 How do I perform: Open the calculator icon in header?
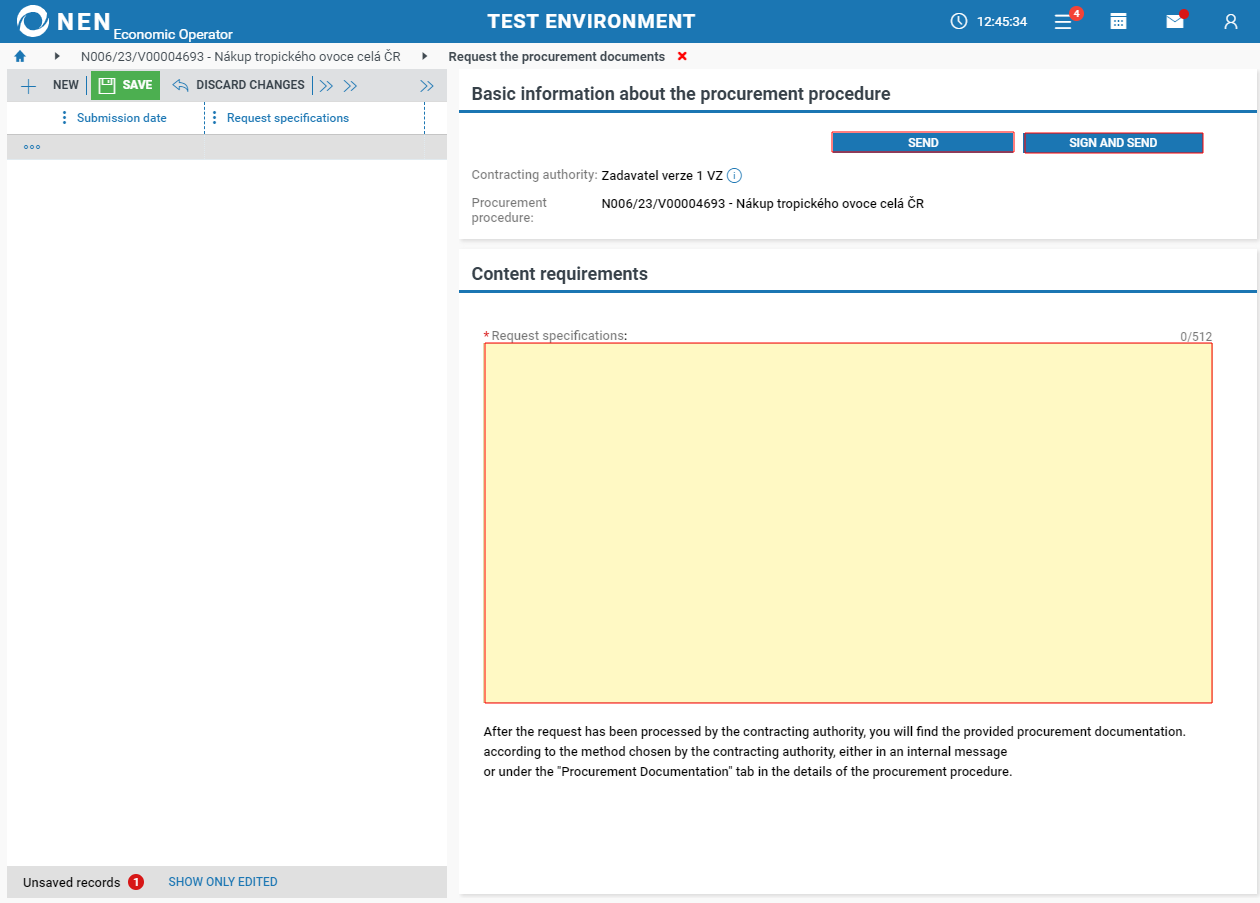pos(1119,21)
